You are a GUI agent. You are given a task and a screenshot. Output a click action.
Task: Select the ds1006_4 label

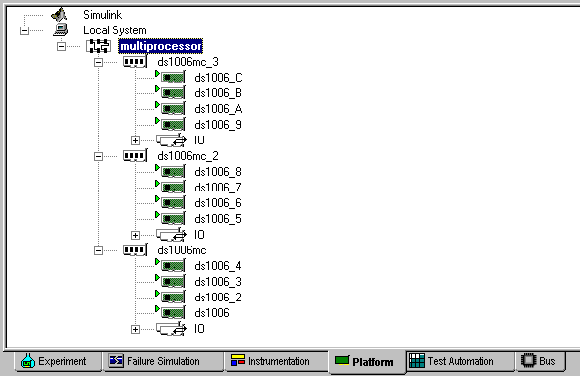coord(218,266)
